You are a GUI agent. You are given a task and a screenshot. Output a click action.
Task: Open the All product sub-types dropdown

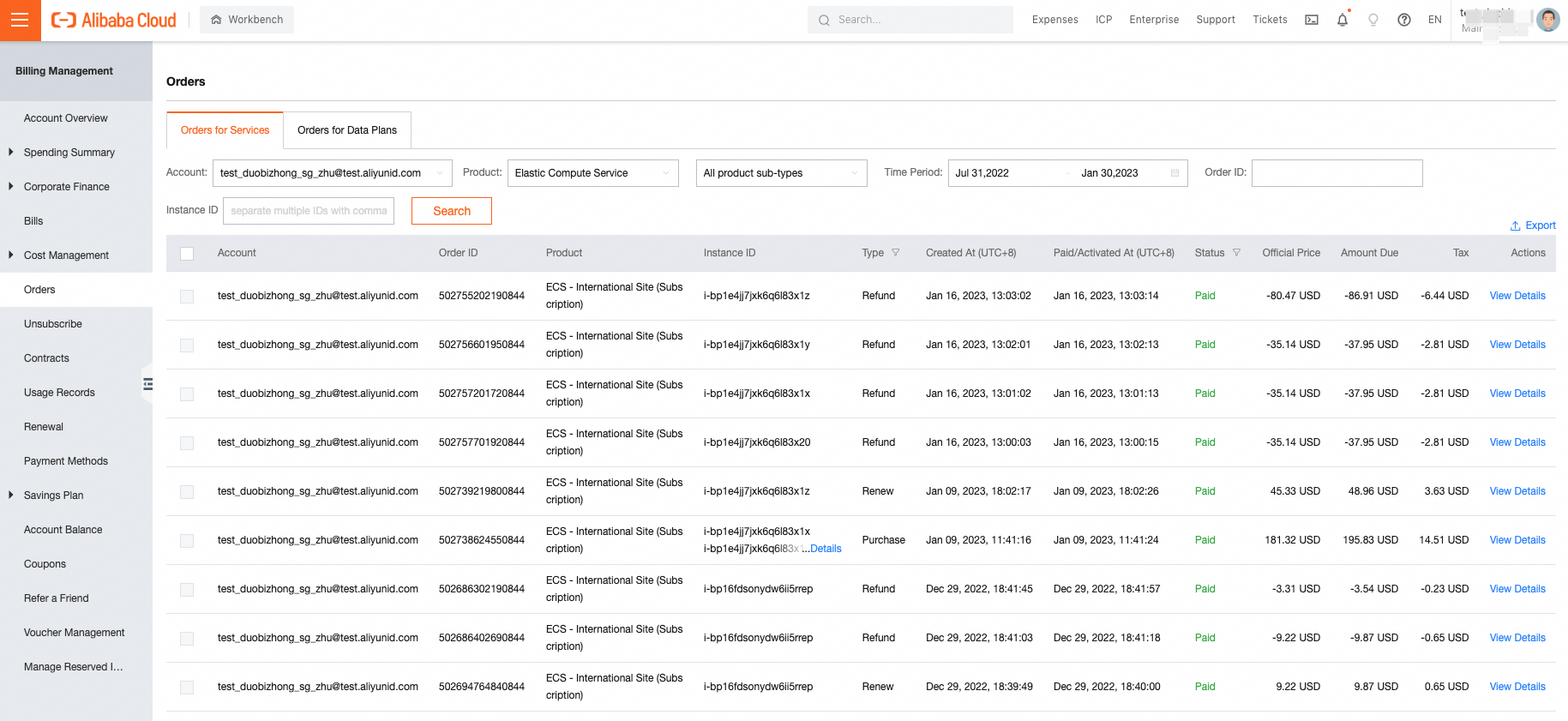pos(782,173)
